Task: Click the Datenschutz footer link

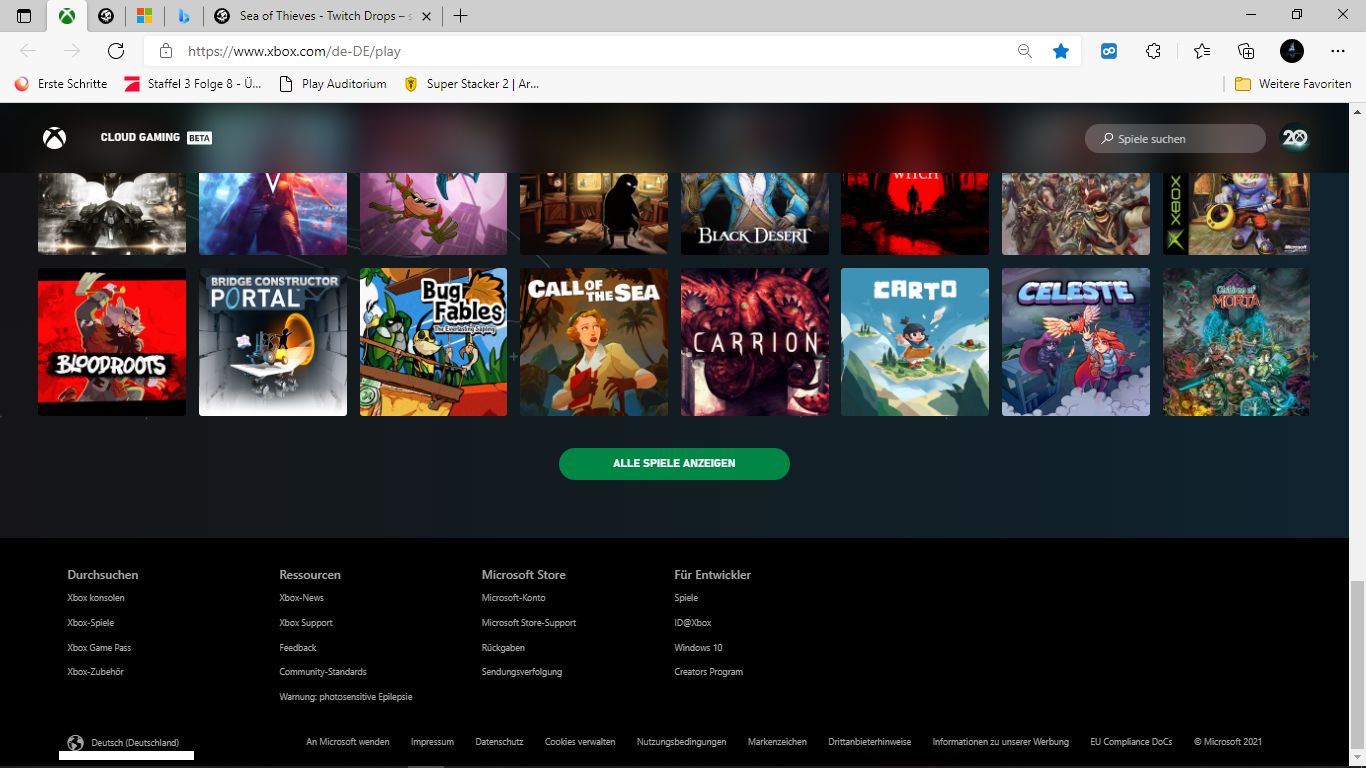Action: pos(499,742)
